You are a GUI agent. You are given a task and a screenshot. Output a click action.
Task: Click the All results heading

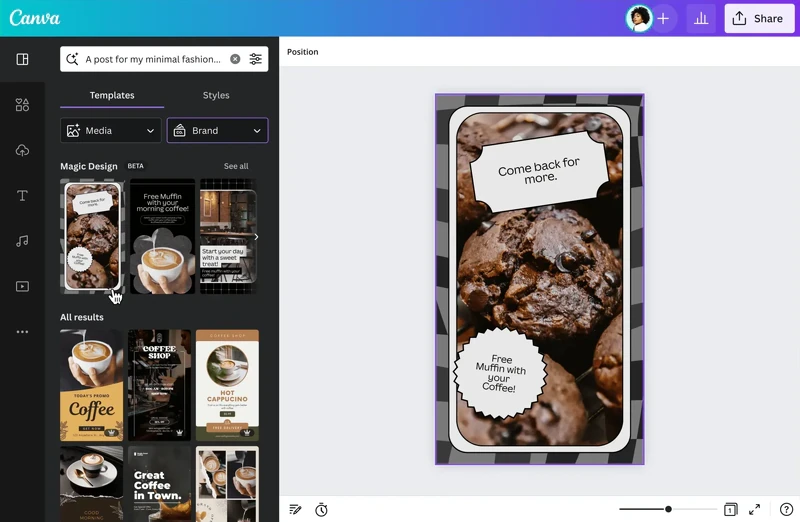pos(82,317)
